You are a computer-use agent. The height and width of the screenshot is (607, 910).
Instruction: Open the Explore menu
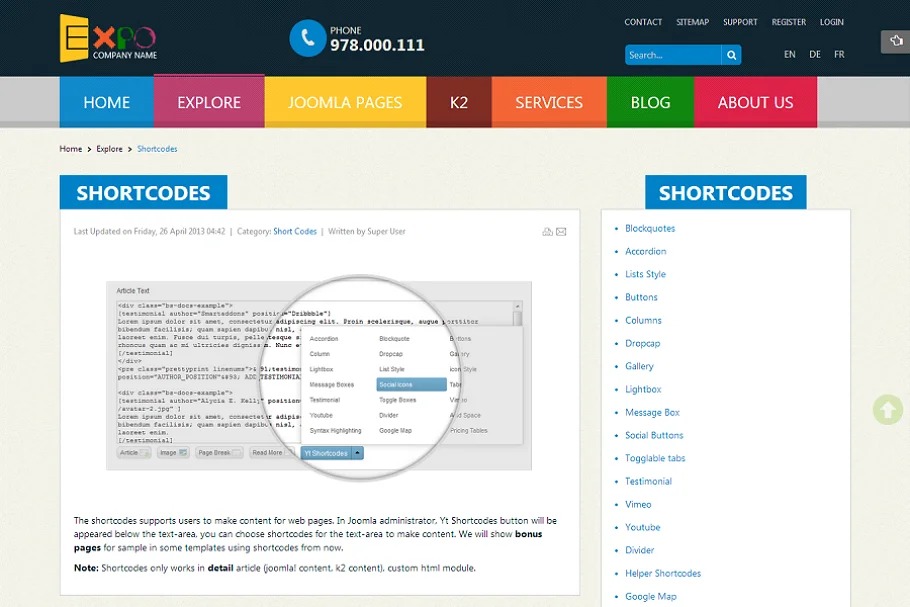pos(209,102)
